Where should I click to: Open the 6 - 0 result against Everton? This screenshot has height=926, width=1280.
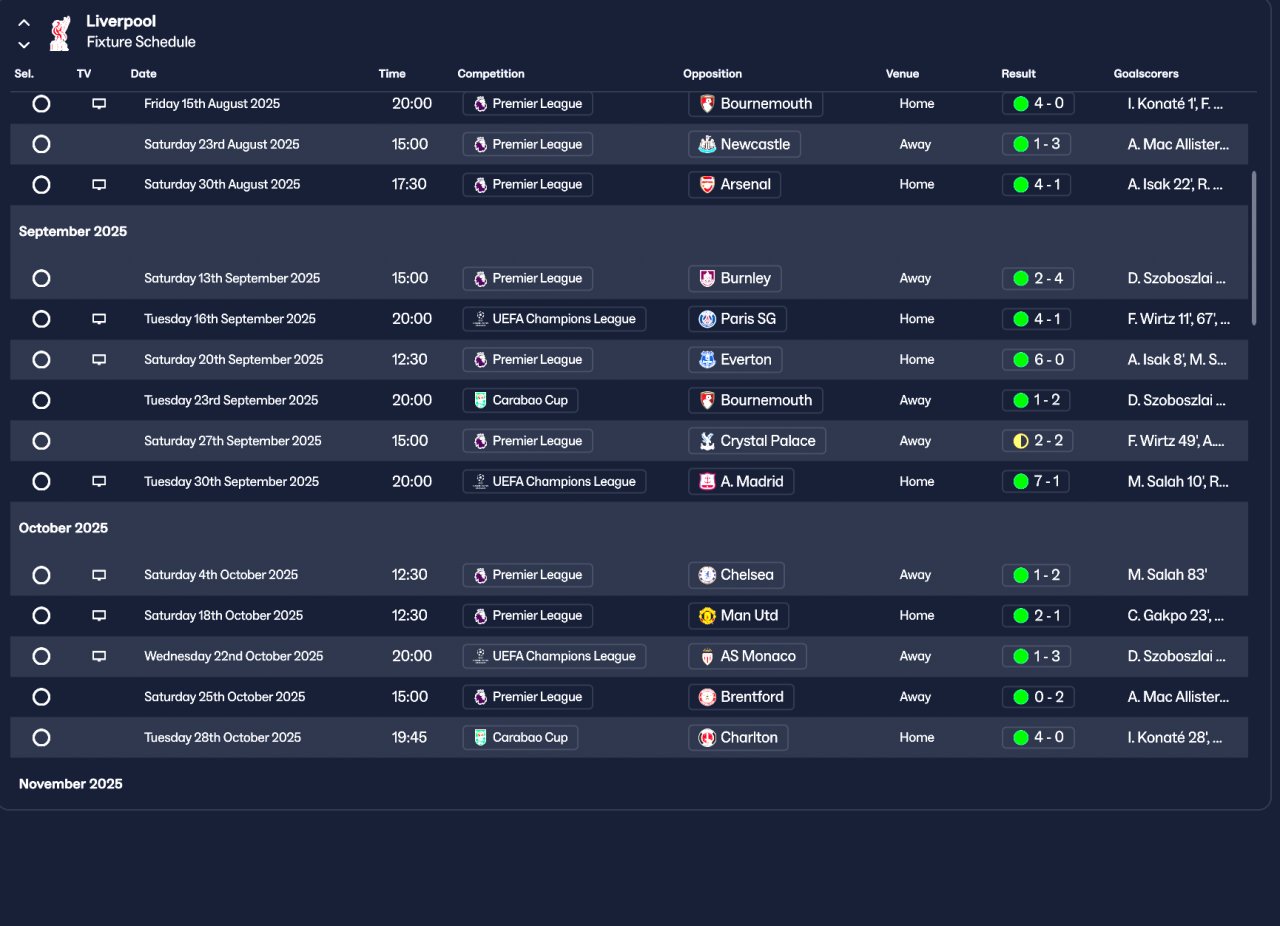[1038, 359]
